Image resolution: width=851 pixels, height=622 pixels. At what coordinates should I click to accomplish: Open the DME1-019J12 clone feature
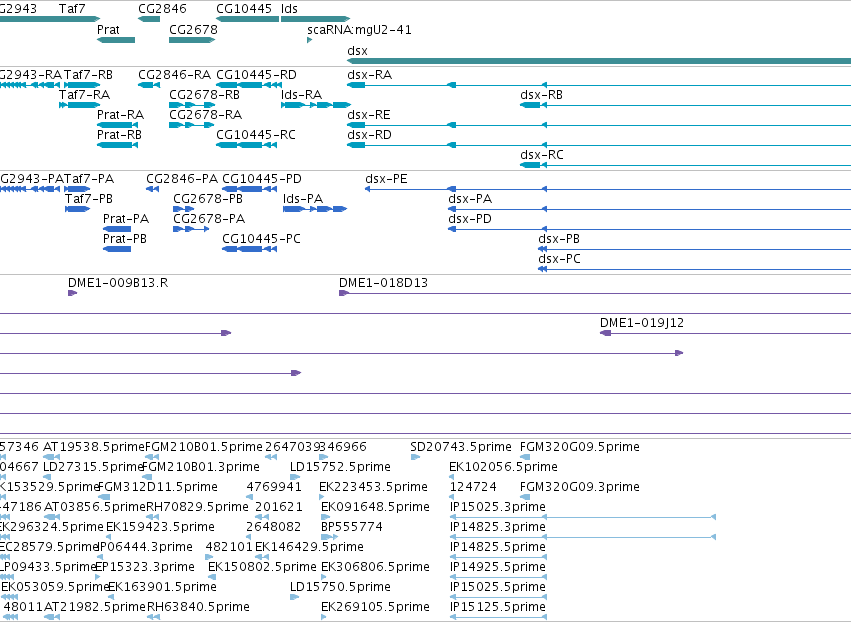click(642, 323)
